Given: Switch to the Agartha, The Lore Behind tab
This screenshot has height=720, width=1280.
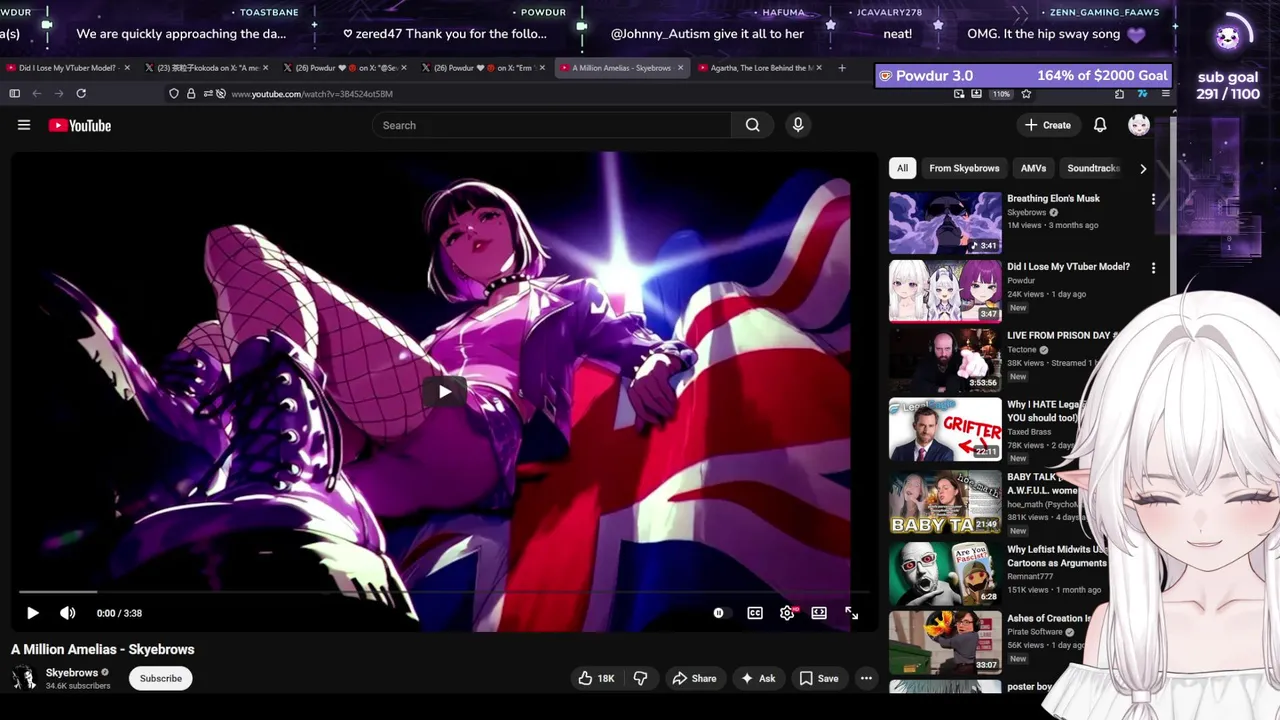Looking at the screenshot, I should 758,68.
